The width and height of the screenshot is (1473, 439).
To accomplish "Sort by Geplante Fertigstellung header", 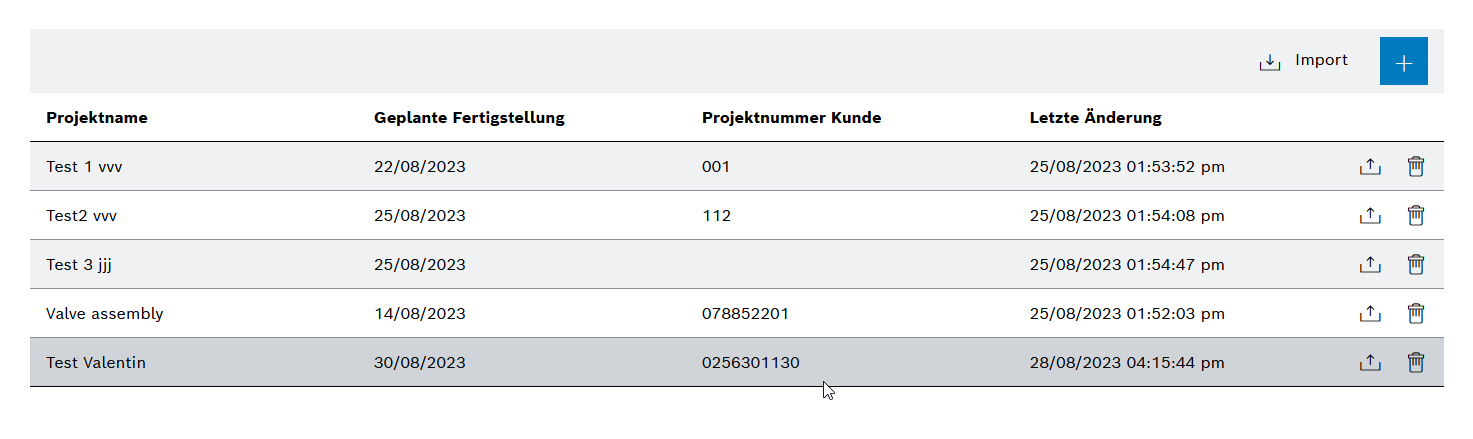I will click(469, 118).
